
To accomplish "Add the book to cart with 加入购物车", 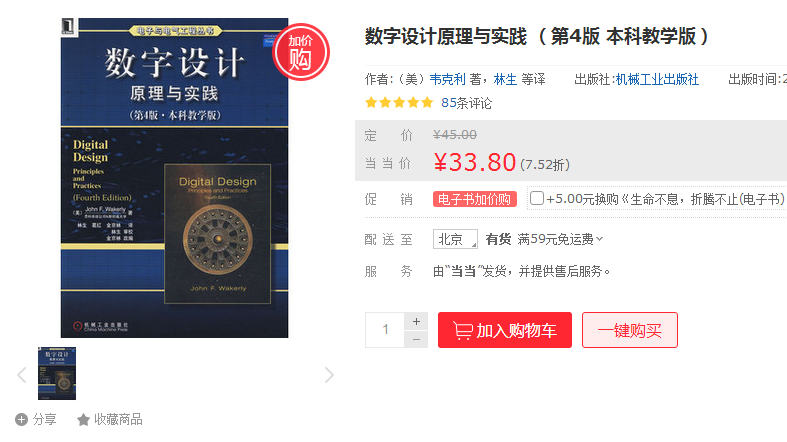I will [x=505, y=330].
